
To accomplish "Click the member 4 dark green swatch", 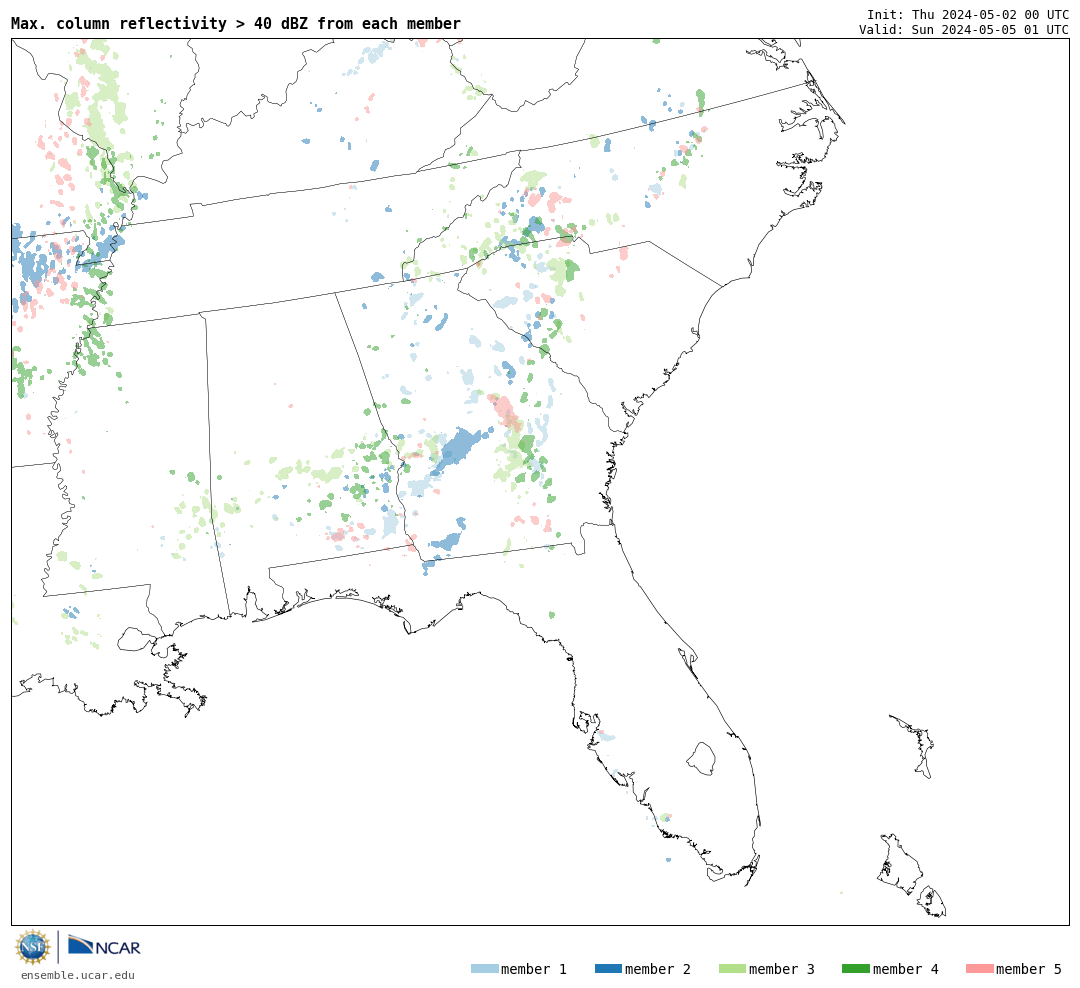I will click(x=855, y=969).
